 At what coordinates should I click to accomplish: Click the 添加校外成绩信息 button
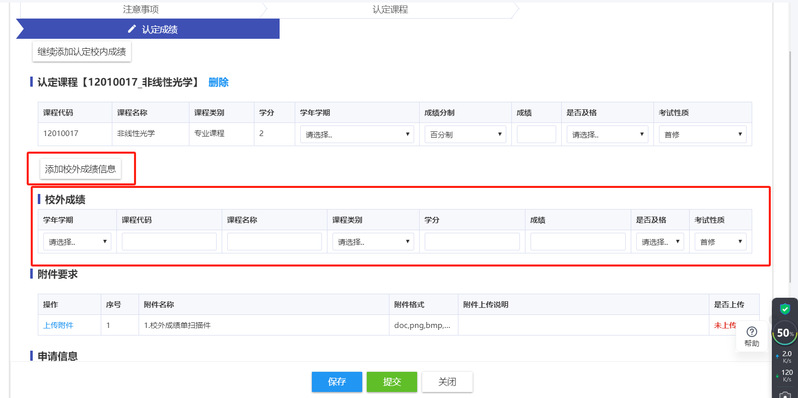[80, 169]
